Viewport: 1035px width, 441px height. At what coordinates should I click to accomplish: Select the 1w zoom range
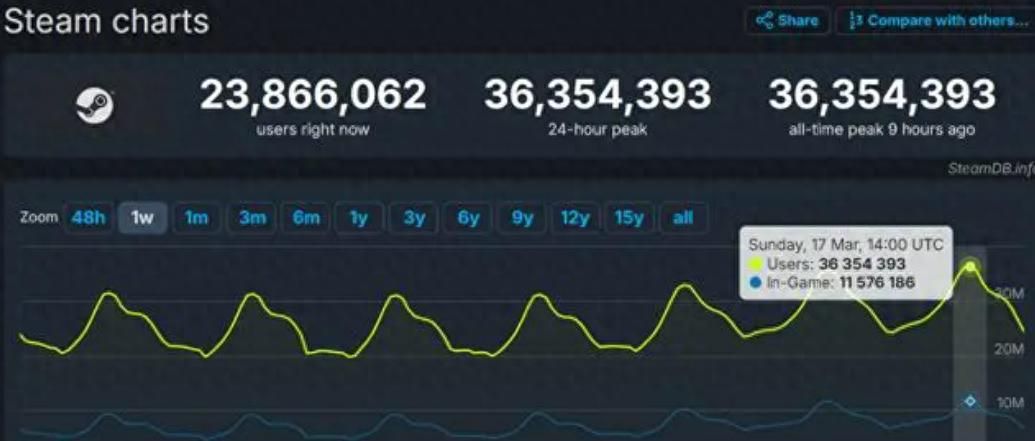pos(142,217)
